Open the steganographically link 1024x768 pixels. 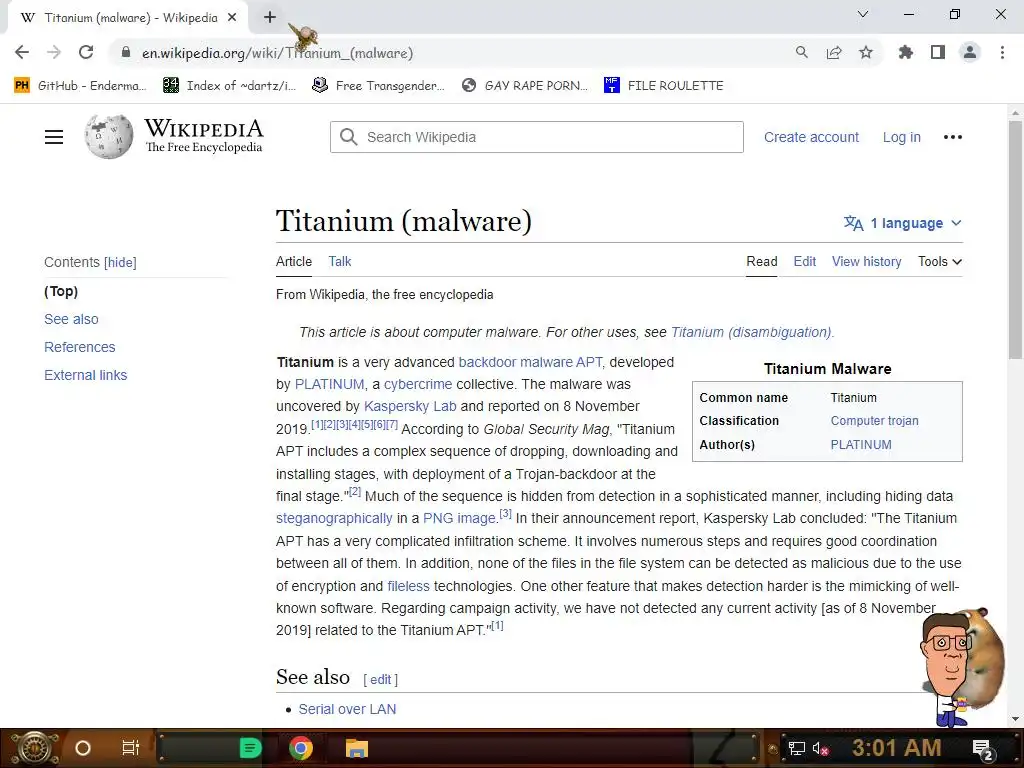click(x=334, y=519)
